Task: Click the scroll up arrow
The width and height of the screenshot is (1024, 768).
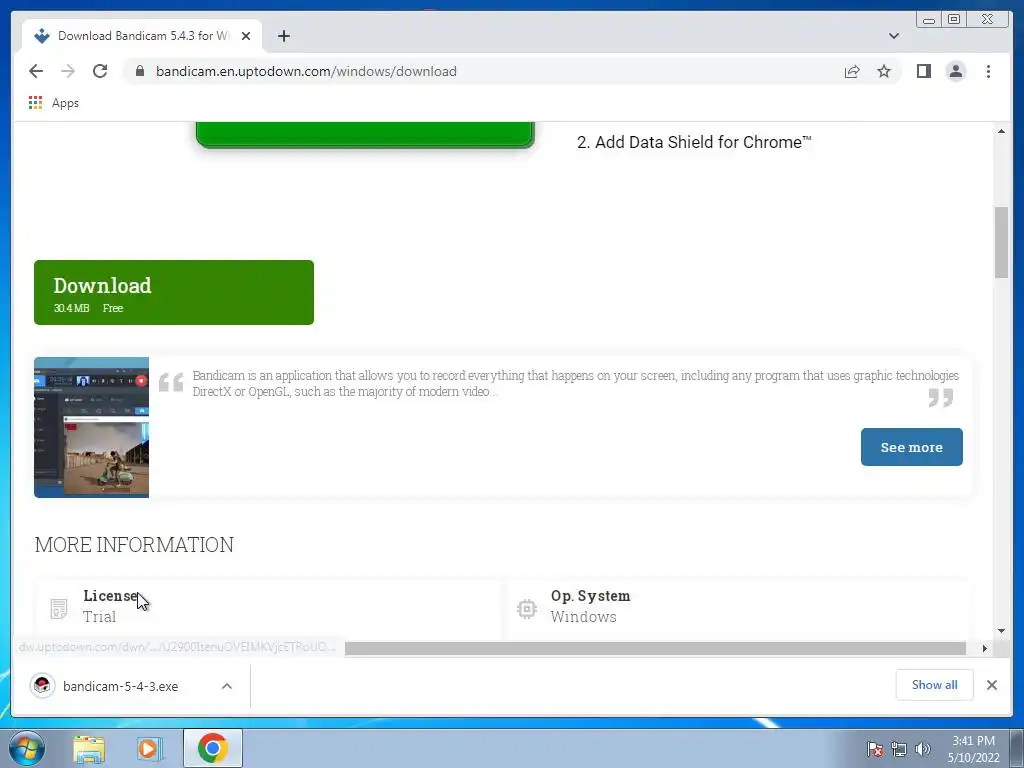Action: click(1001, 131)
